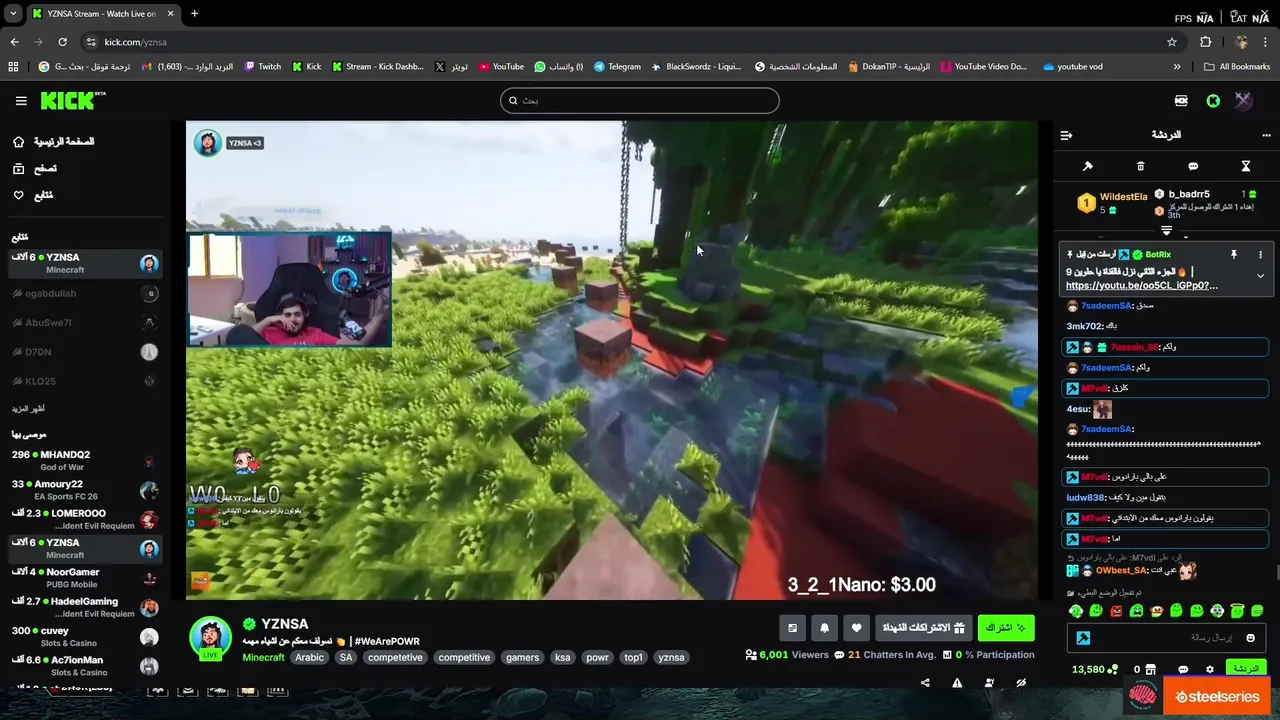This screenshot has height=720, width=1280.
Task: Expand the gift leaderboard handle
Action: click(x=1166, y=231)
